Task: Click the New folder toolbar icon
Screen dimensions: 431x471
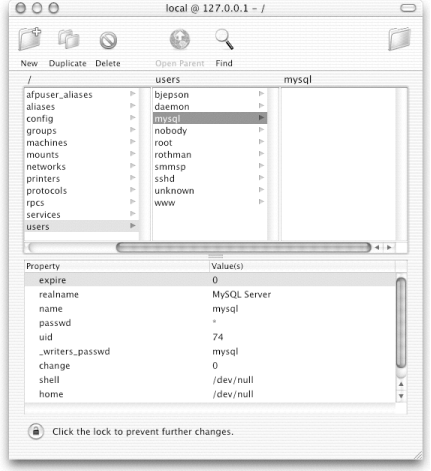Action: click(30, 39)
